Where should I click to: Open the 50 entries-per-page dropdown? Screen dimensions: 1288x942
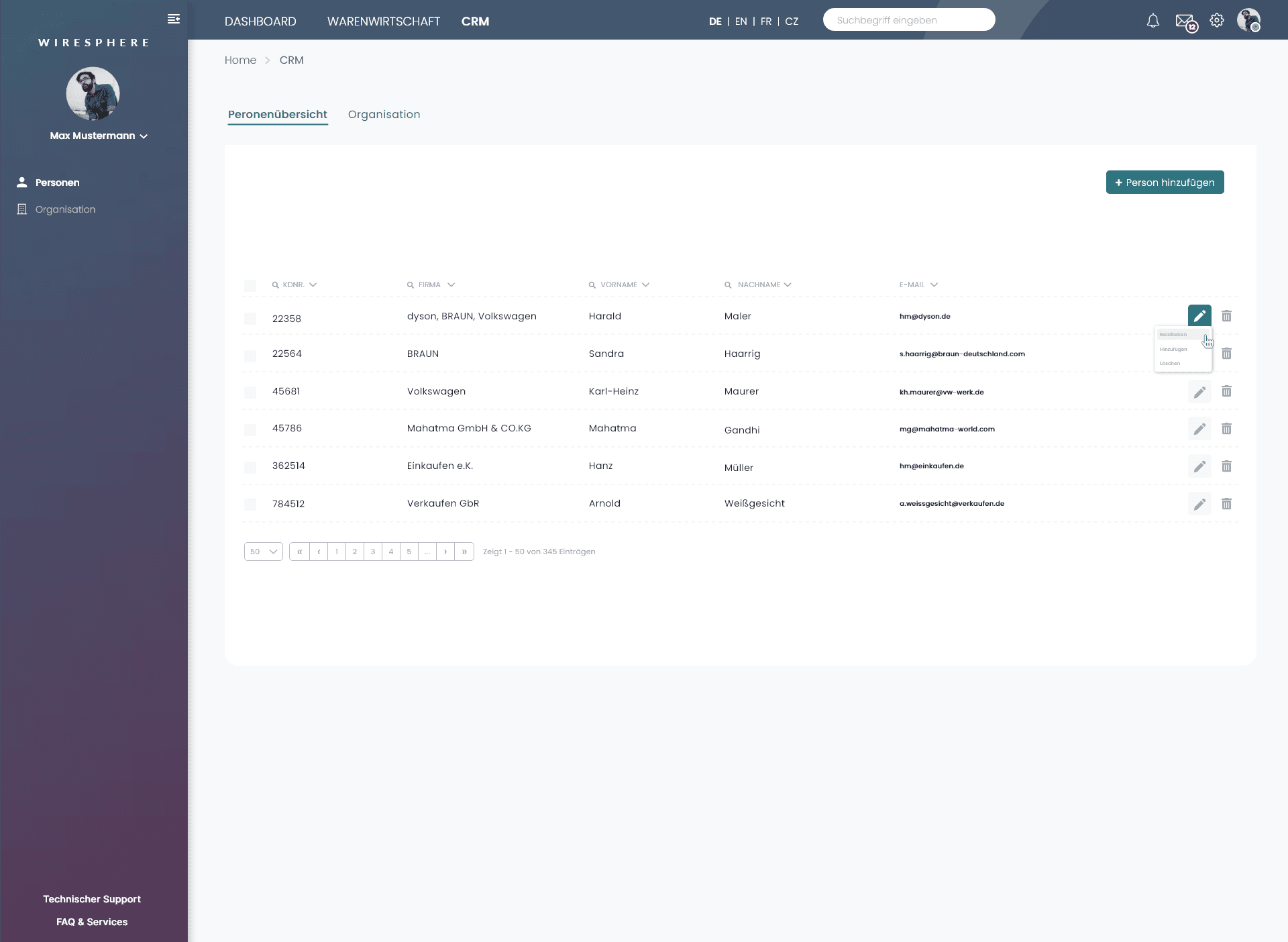click(x=263, y=552)
